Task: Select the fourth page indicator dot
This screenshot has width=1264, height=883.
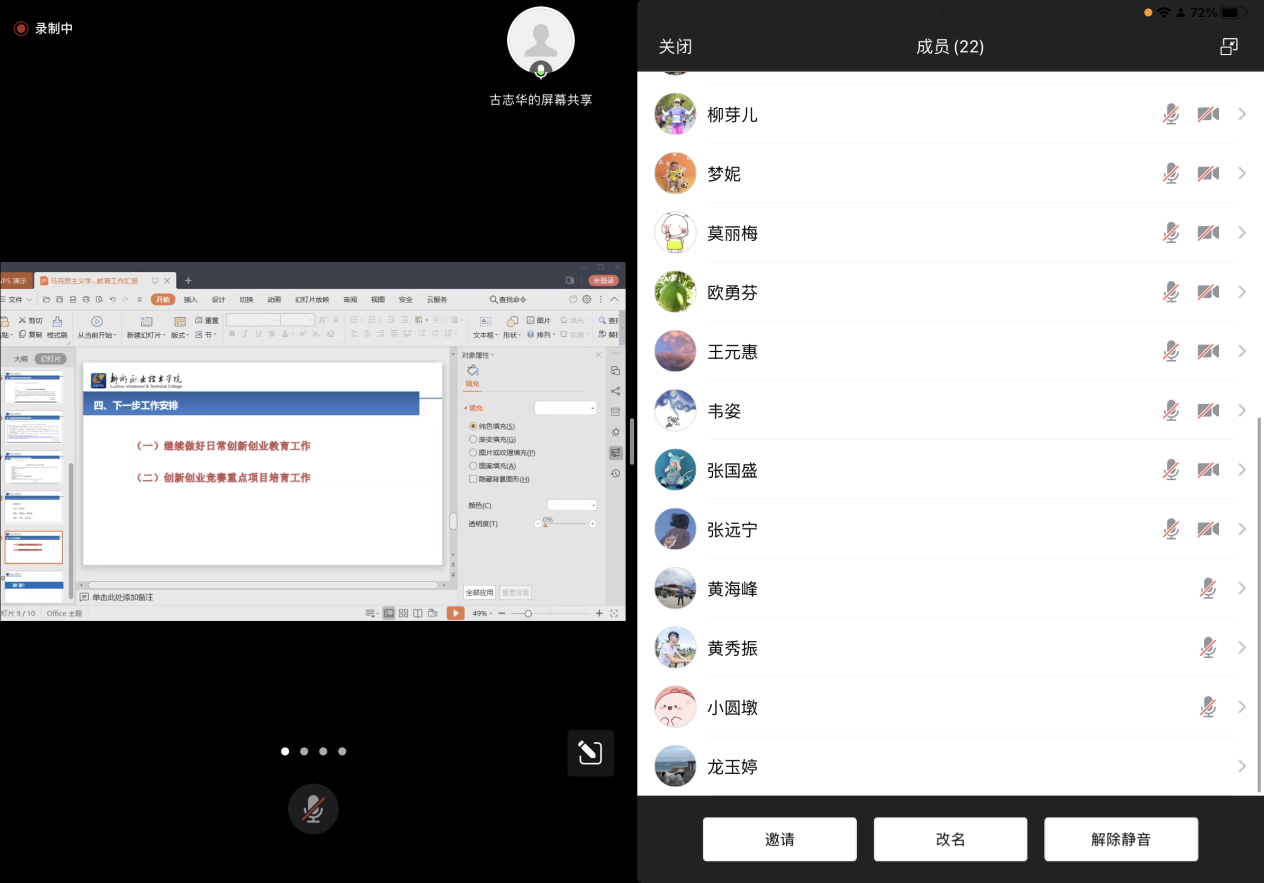Action: coord(342,751)
